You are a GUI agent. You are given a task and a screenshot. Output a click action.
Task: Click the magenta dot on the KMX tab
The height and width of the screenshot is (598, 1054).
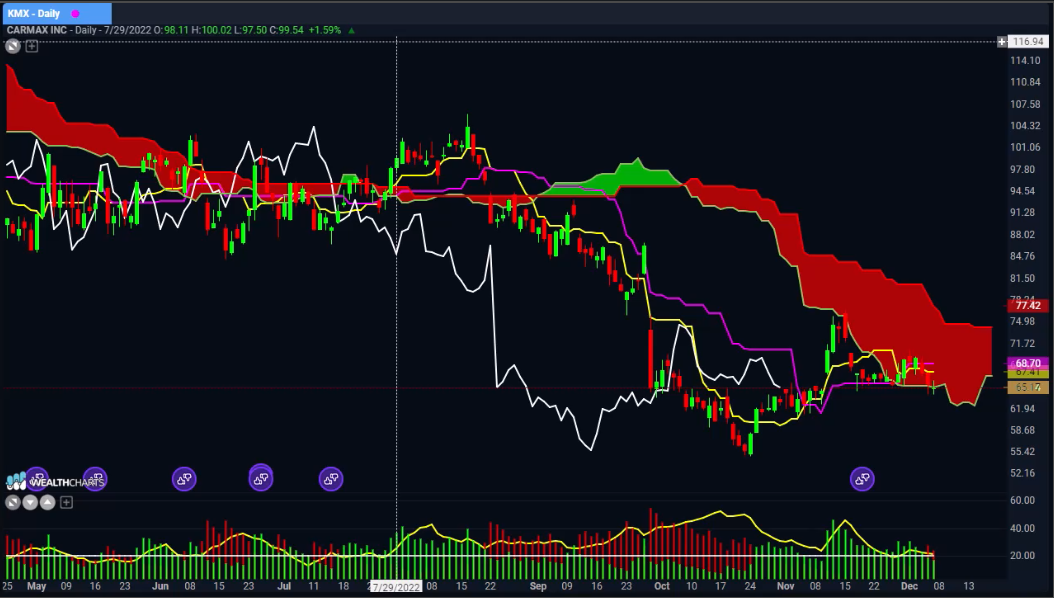click(75, 13)
